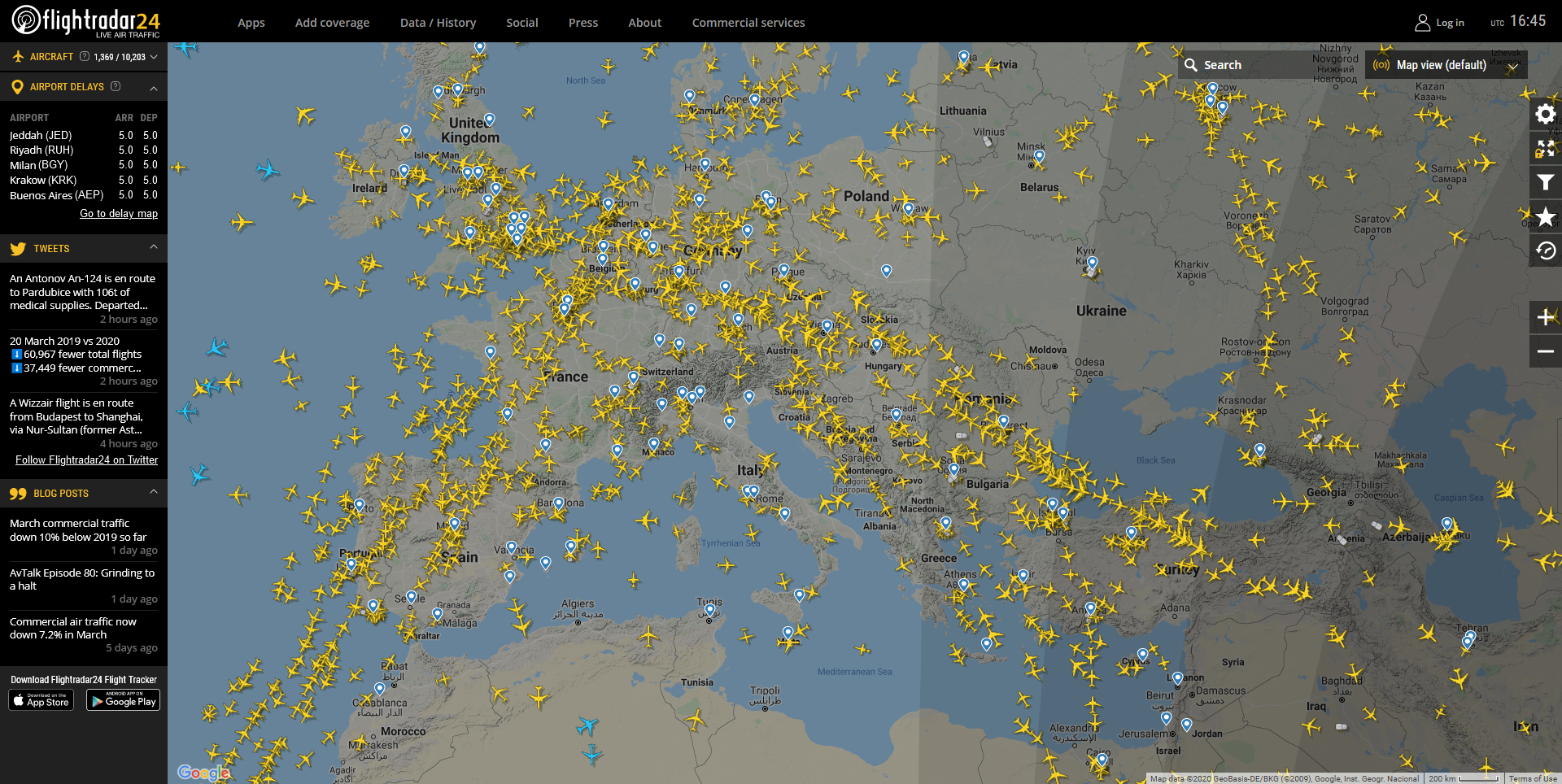Screen dimensions: 1562x784
Task: Select Riyadh (RUH) airport row
Action: point(83,150)
